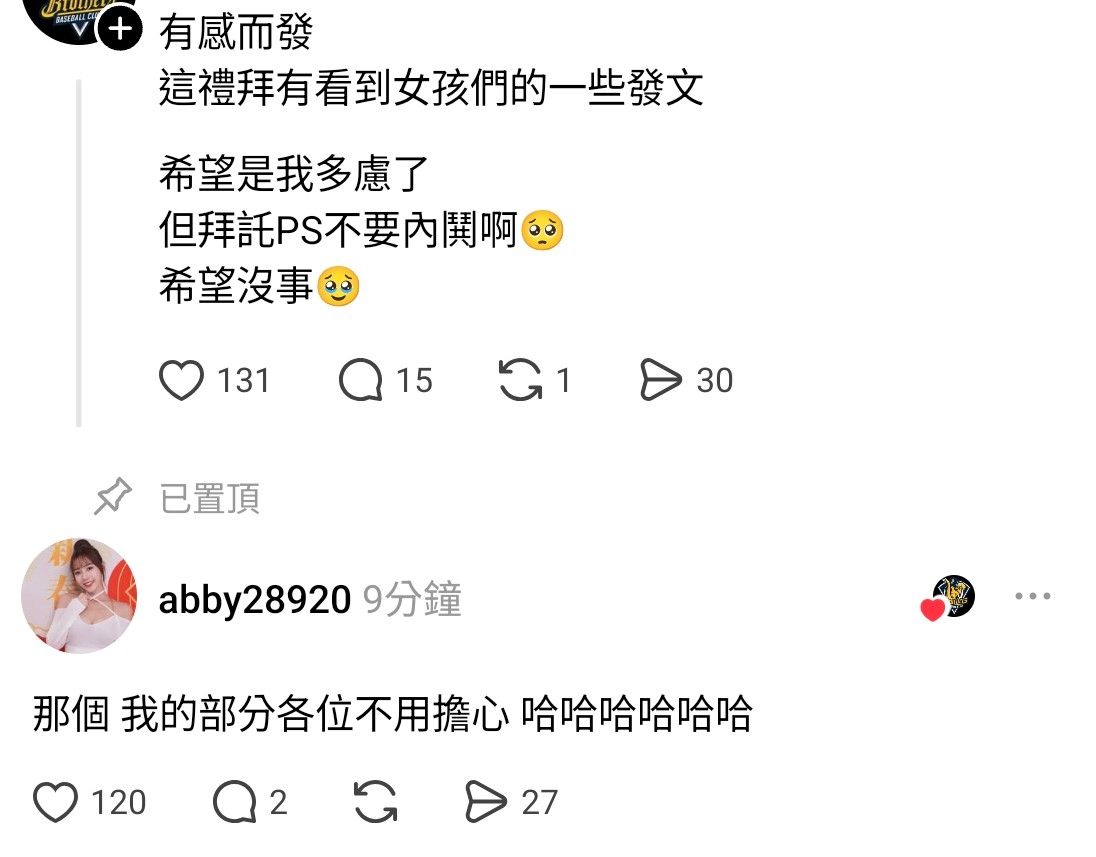
Task: View the 120 likes count list
Action: 118,802
